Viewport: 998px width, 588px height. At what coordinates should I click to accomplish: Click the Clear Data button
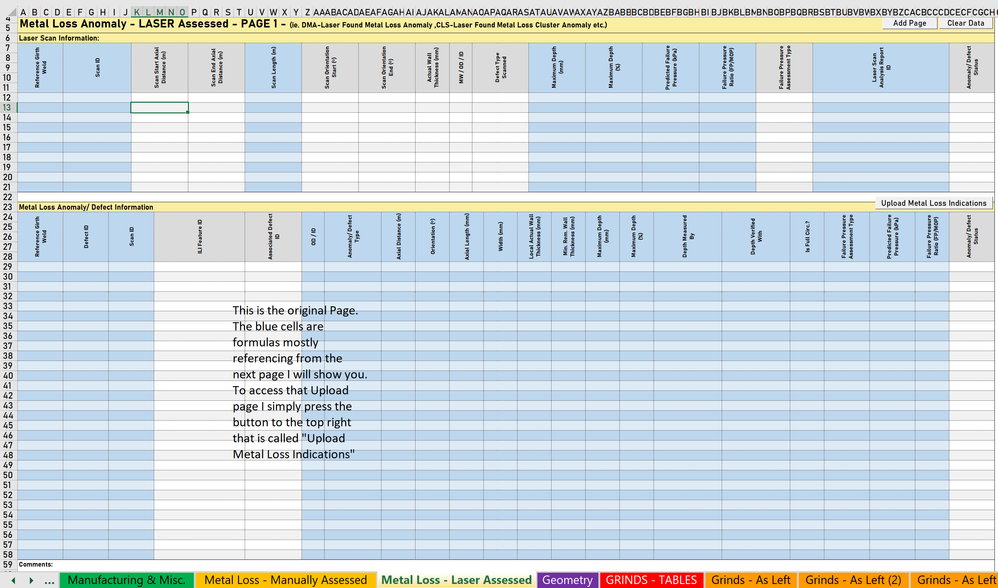coord(965,22)
